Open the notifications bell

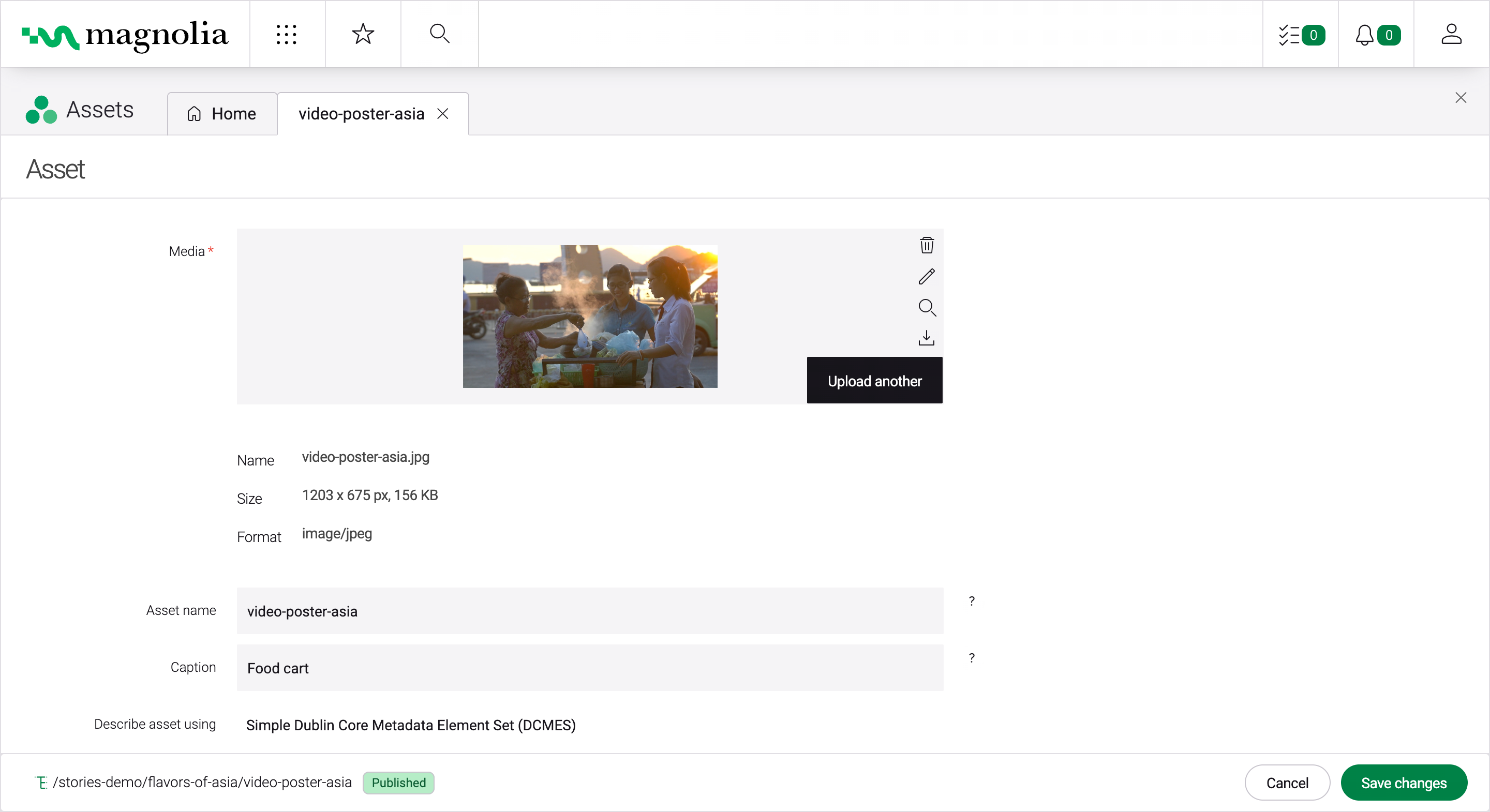tap(1377, 35)
